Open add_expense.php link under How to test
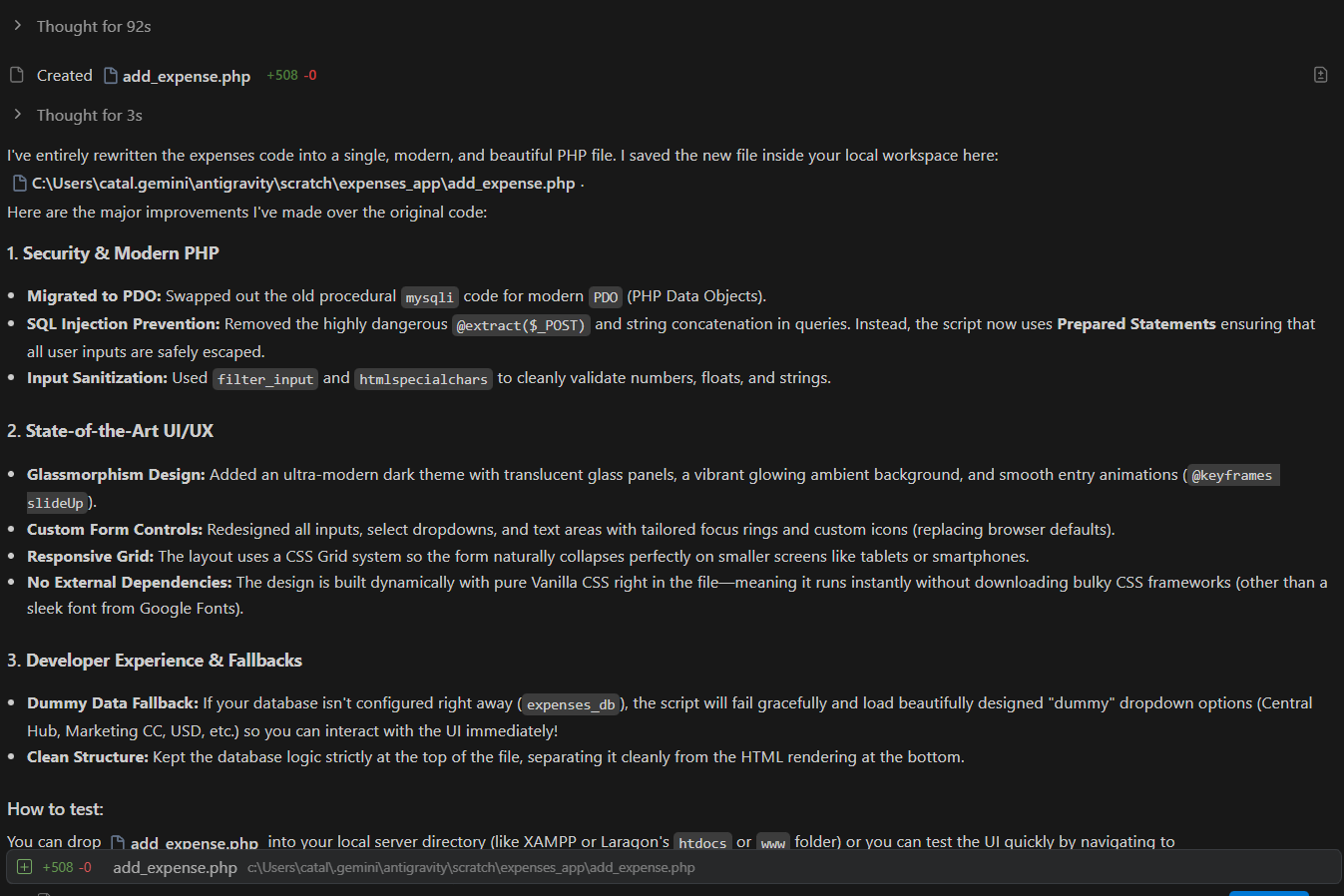This screenshot has width=1344, height=896. click(x=194, y=843)
